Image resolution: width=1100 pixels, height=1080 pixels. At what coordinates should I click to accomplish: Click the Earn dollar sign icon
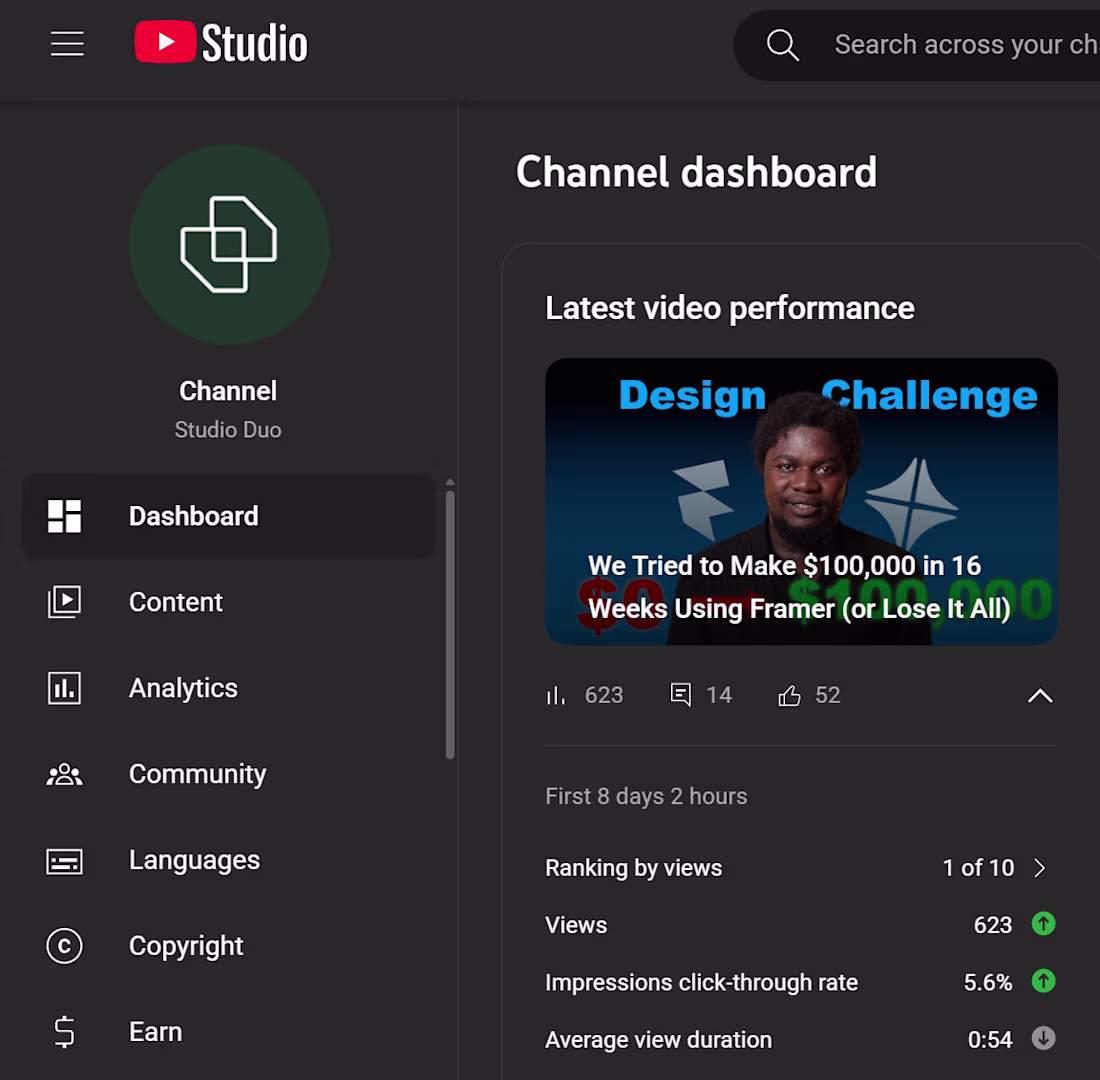point(65,1032)
